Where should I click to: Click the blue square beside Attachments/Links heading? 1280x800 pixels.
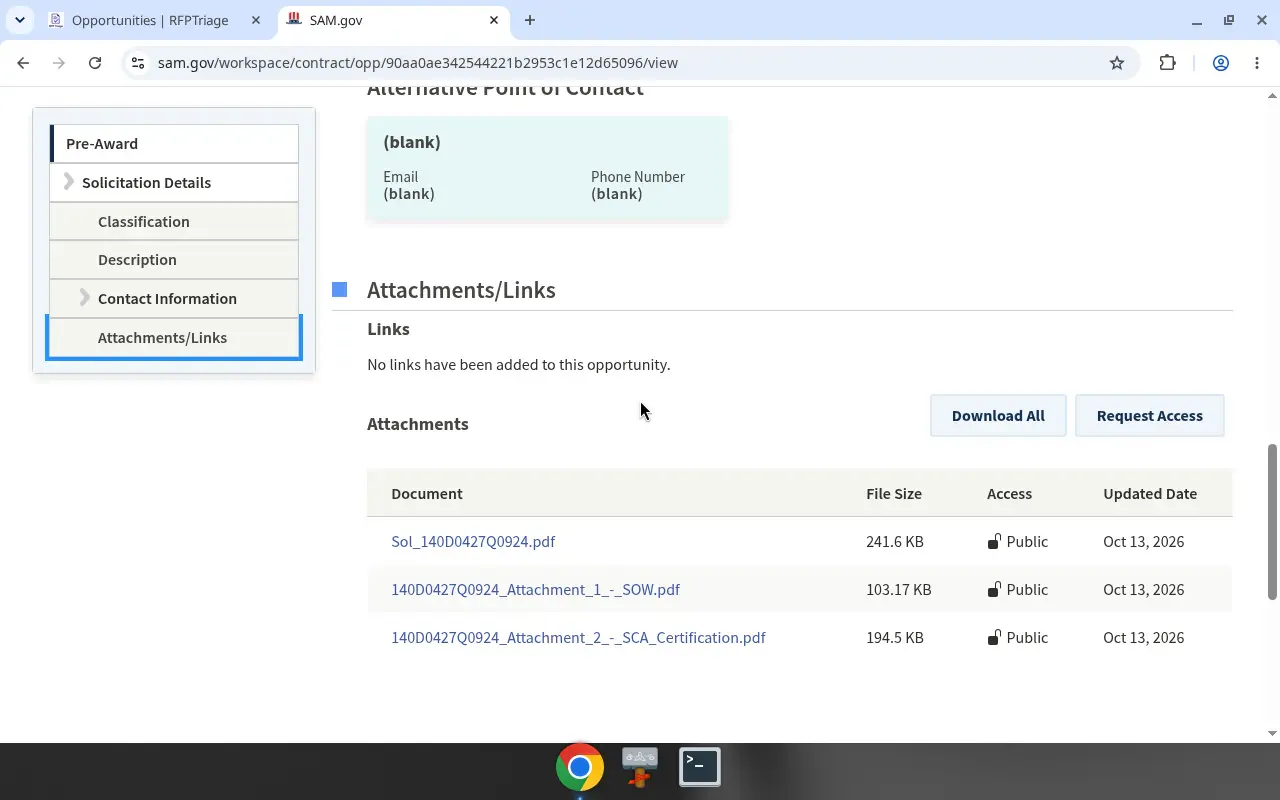point(340,290)
